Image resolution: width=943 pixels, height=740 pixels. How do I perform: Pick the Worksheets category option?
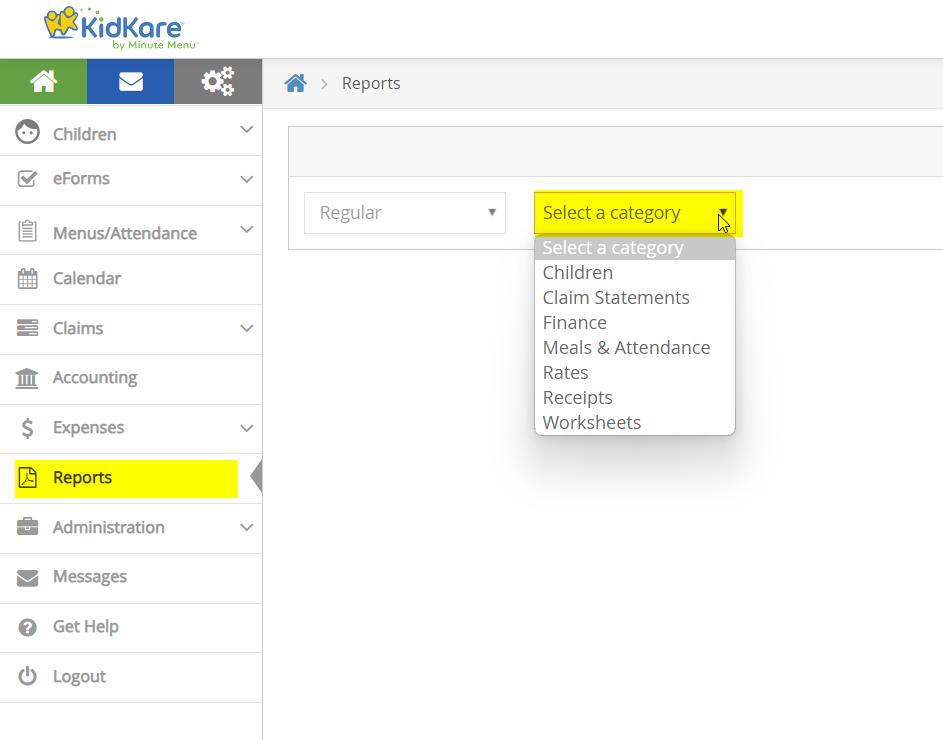(592, 423)
